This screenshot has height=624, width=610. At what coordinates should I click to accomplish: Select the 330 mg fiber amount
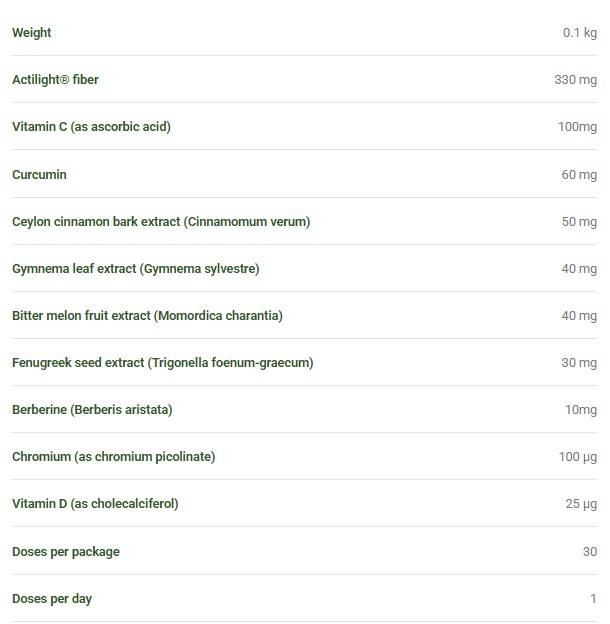tap(576, 80)
